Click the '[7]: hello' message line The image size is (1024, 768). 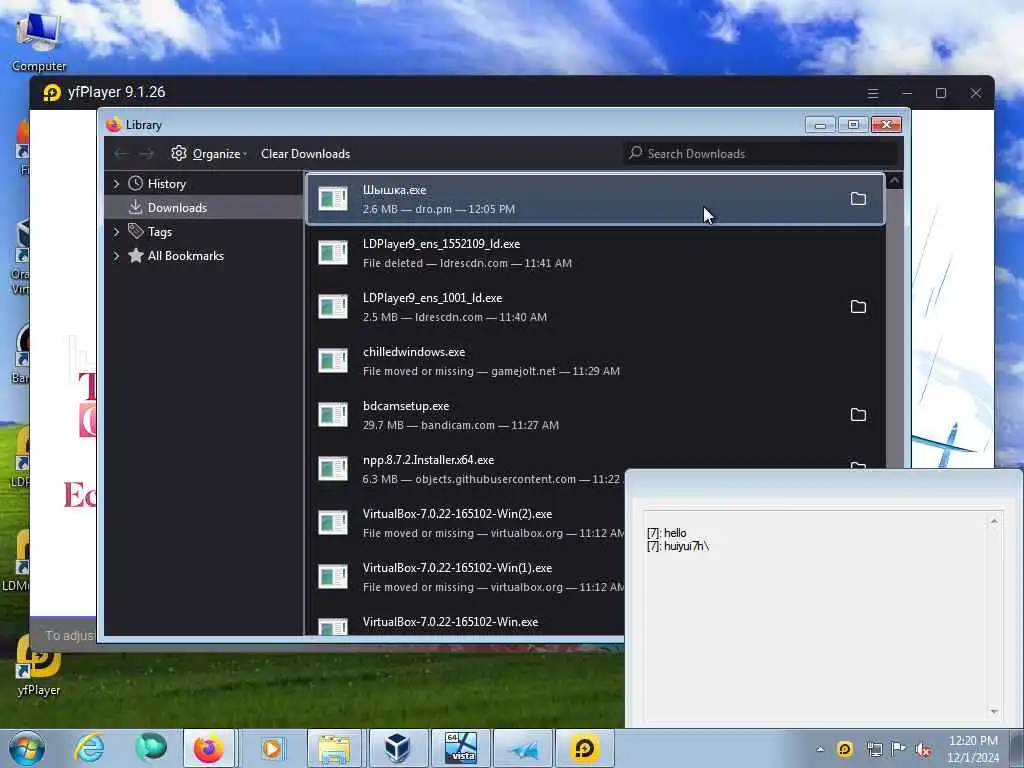666,533
